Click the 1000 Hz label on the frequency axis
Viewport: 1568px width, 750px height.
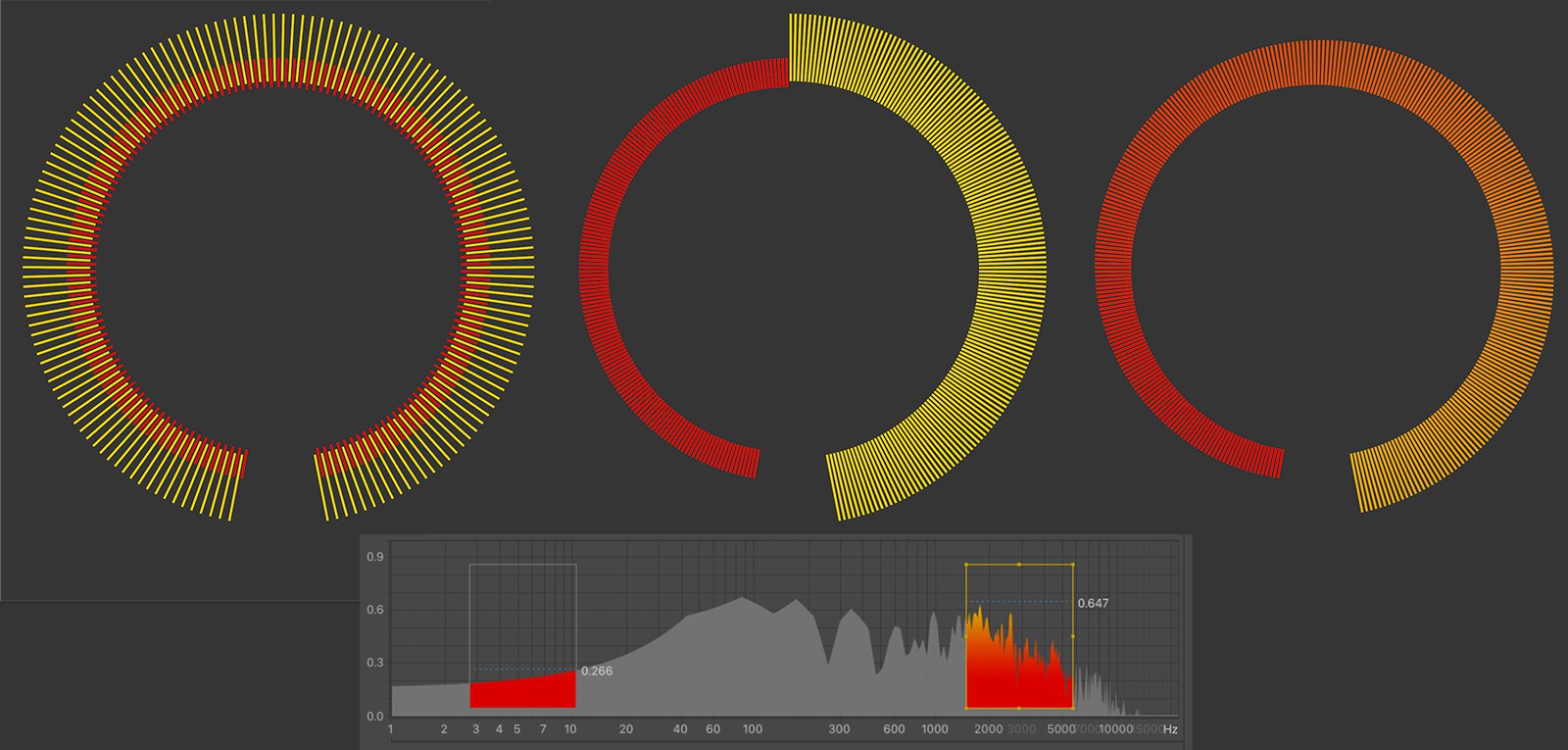pos(934,729)
